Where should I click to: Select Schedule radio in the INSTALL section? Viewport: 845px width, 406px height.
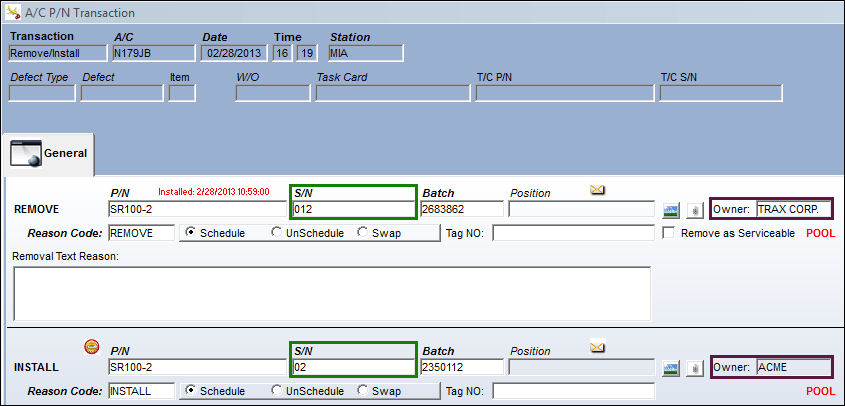tap(190, 390)
